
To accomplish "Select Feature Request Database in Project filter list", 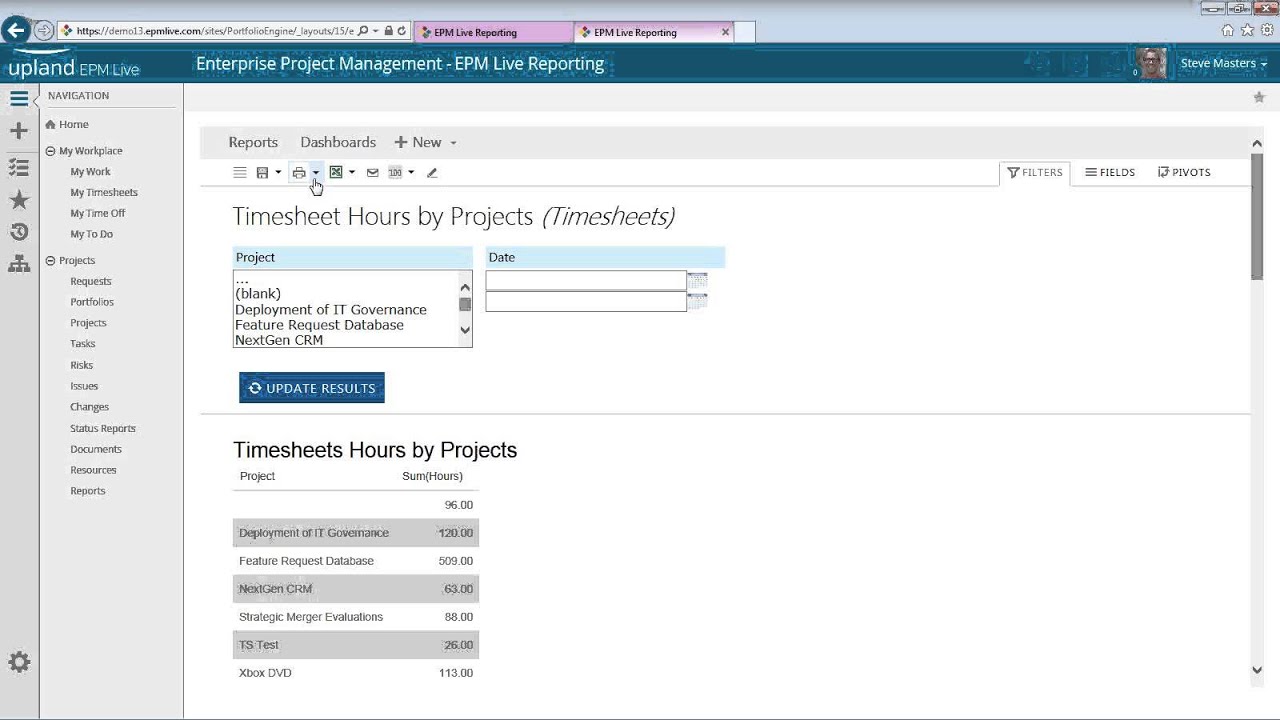I will (x=319, y=325).
